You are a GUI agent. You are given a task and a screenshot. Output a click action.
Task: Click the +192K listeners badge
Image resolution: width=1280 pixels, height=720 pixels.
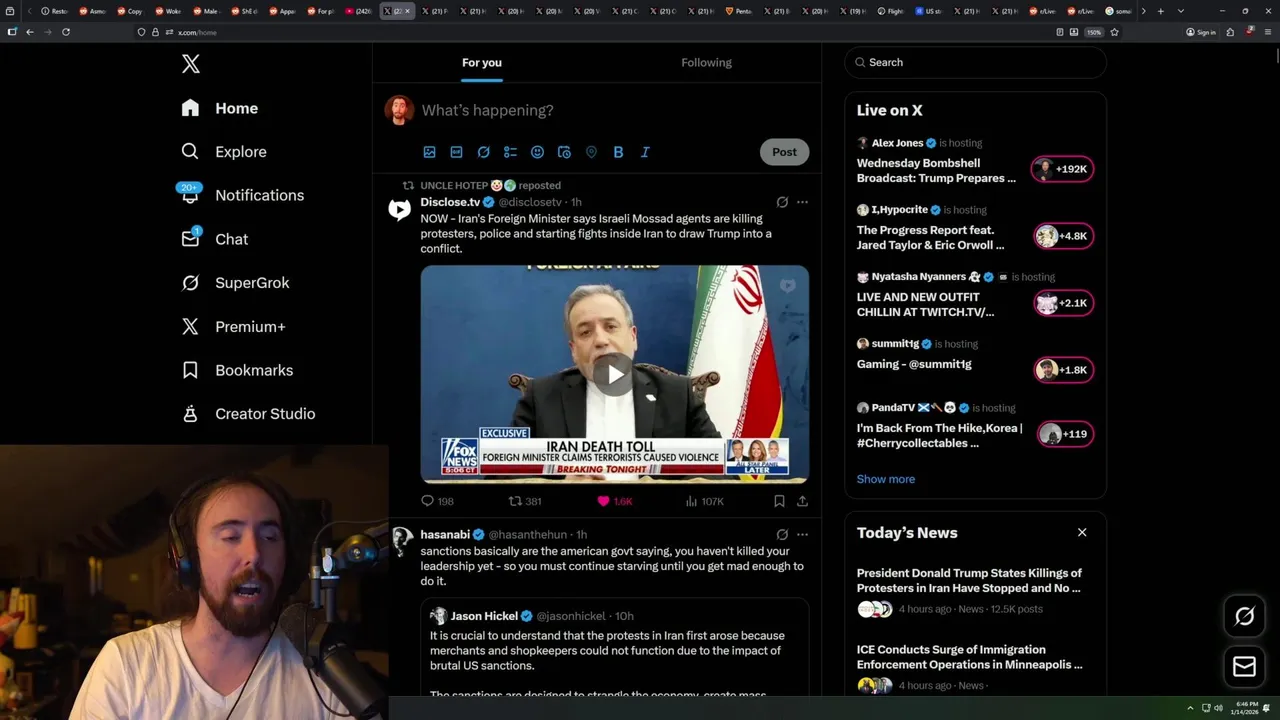click(x=1063, y=169)
